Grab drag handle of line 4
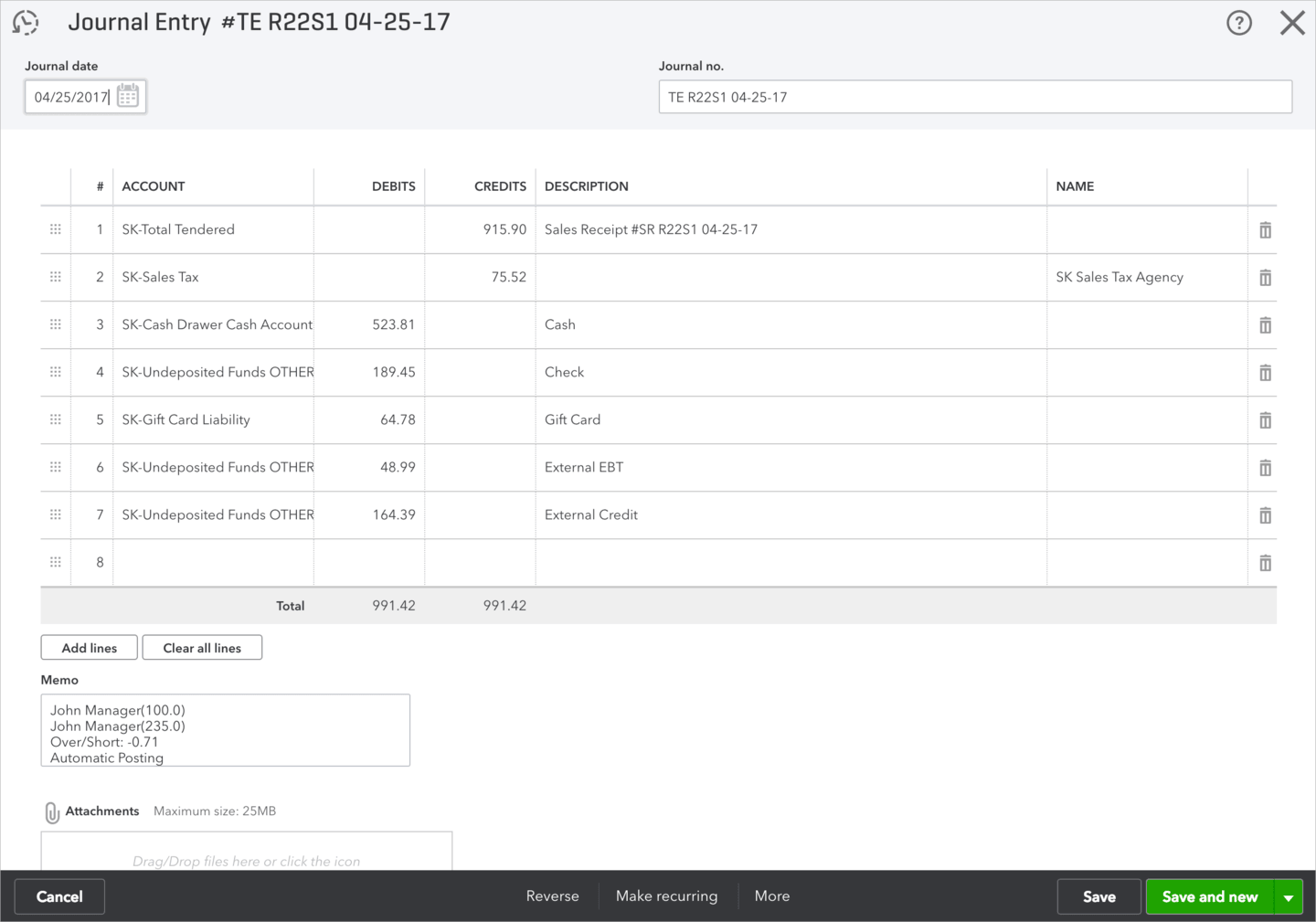The image size is (1316, 922). click(x=56, y=372)
